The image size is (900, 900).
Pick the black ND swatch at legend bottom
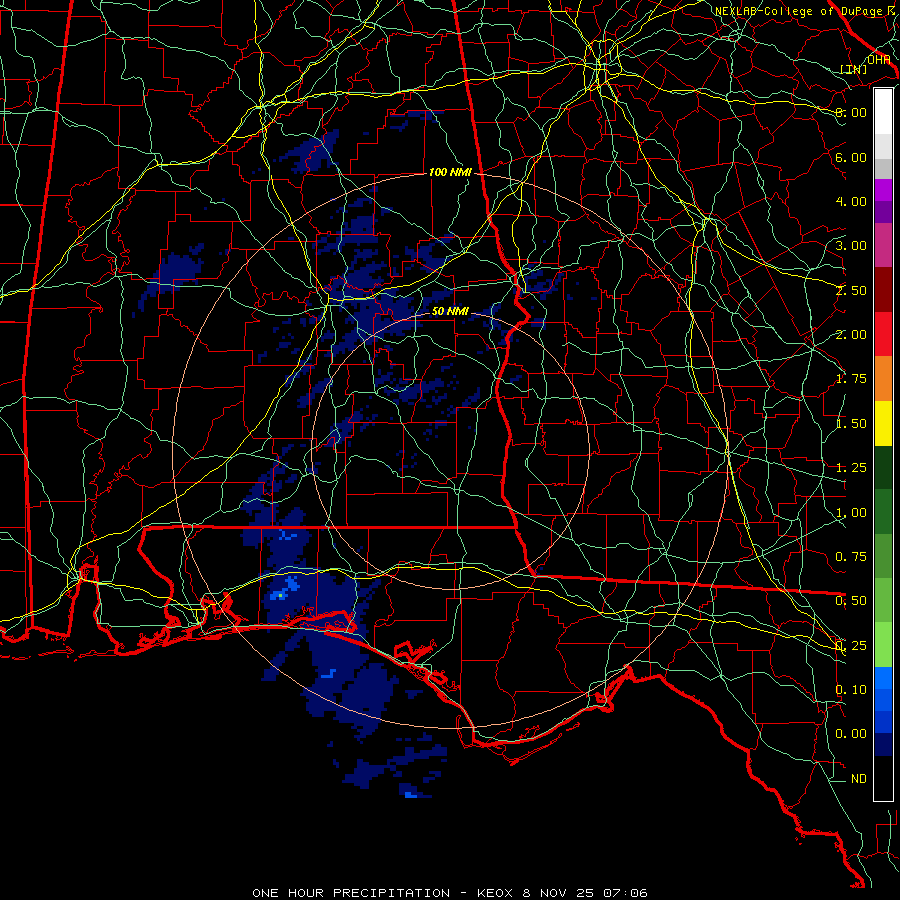click(x=883, y=778)
